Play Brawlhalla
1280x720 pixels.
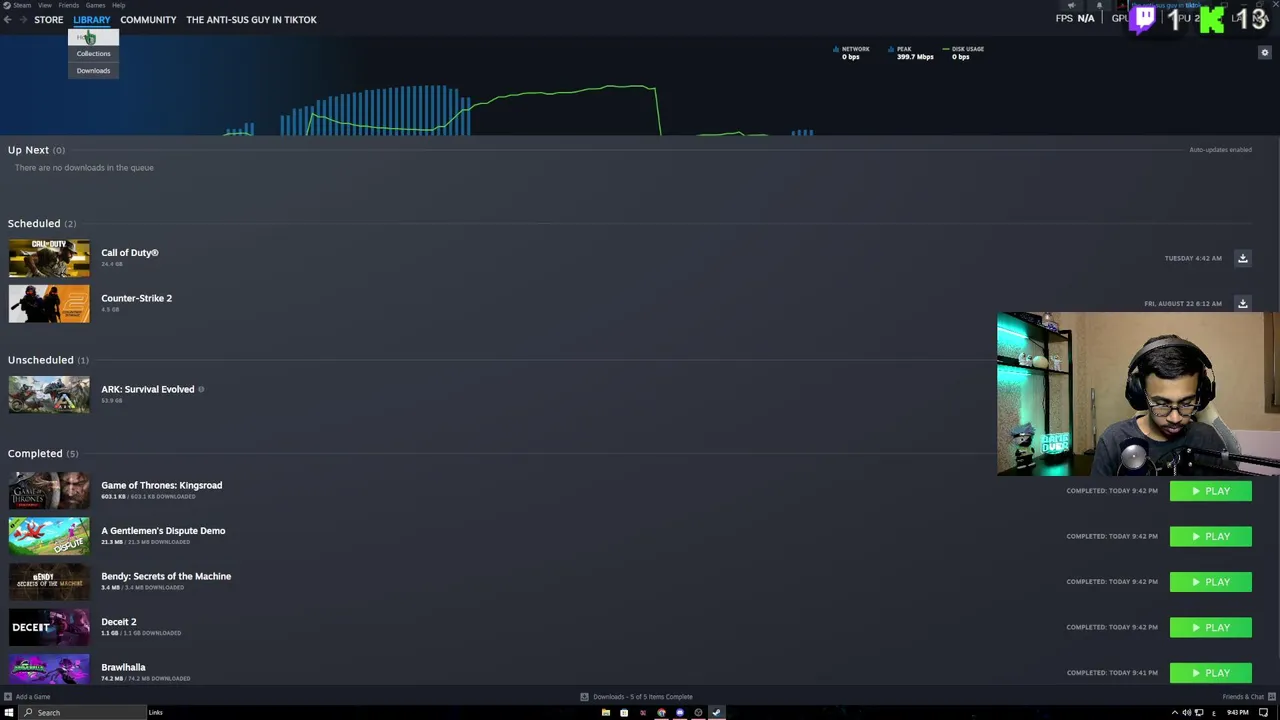1210,672
